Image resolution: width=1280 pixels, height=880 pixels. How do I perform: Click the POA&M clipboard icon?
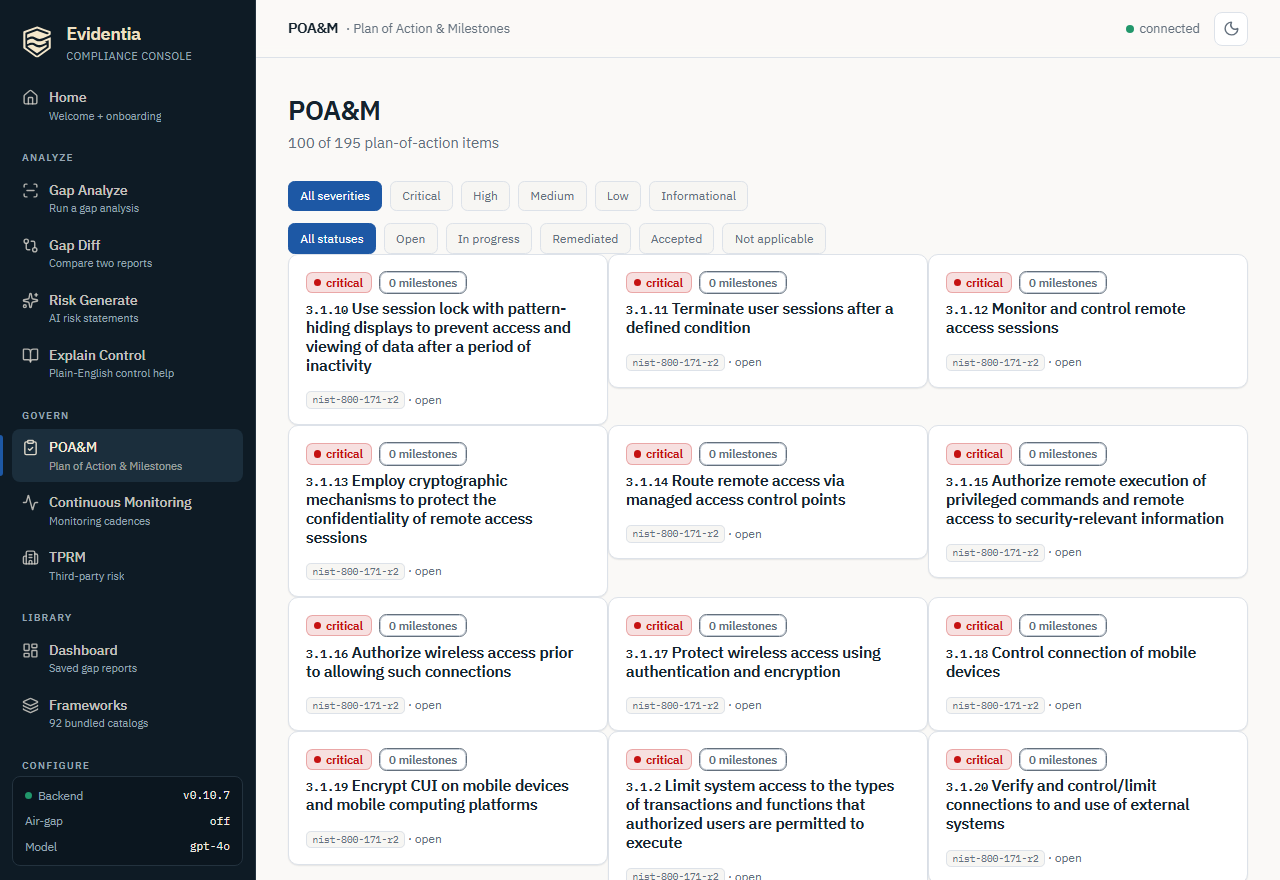[31, 447]
